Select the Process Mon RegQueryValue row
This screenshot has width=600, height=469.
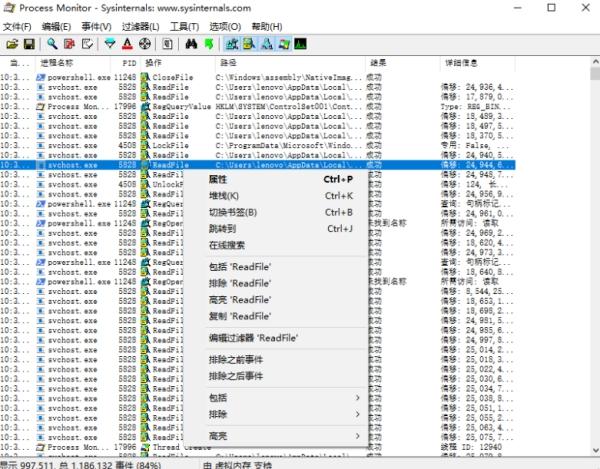257,107
